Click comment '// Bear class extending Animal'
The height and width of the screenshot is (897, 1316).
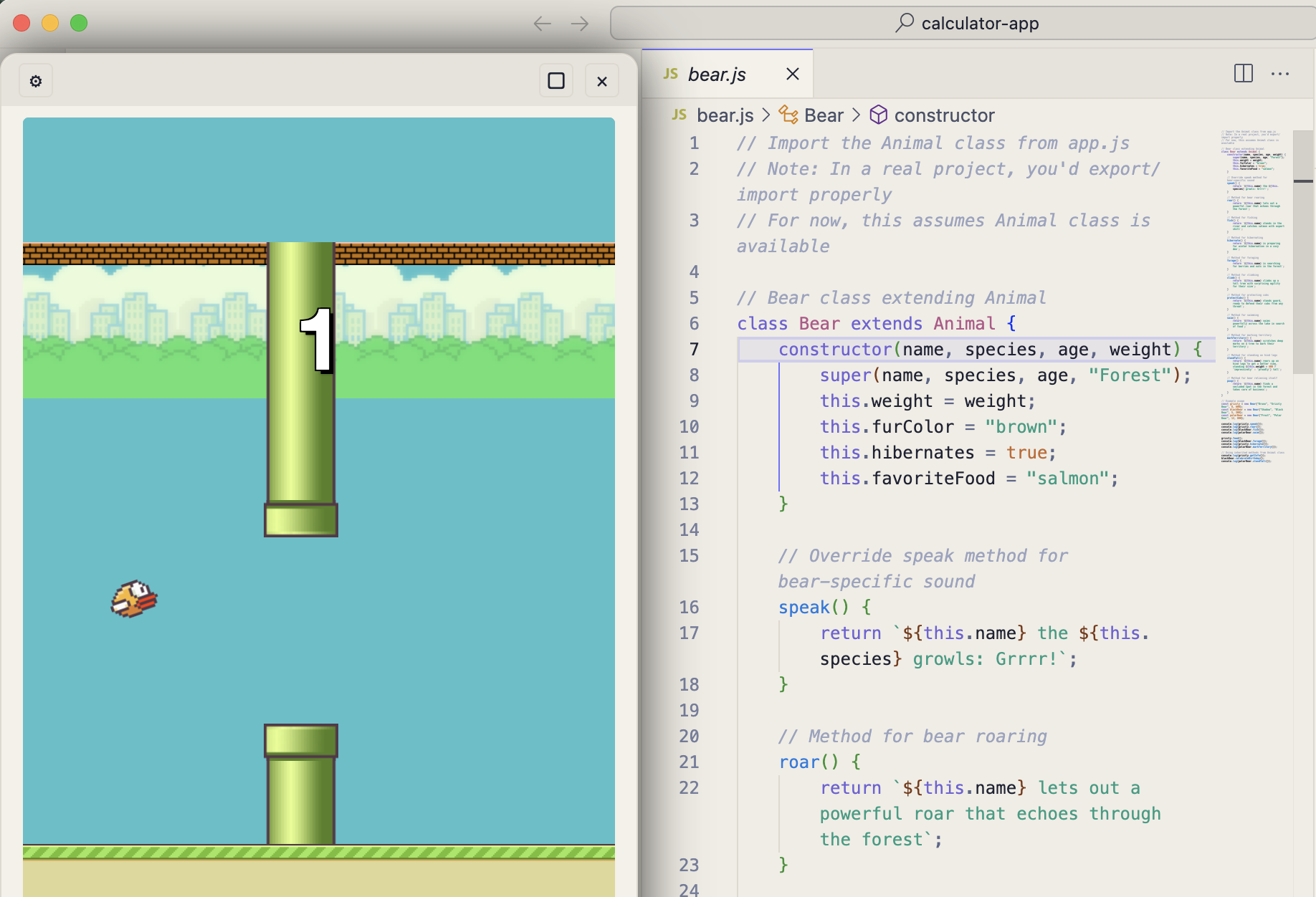pos(892,297)
